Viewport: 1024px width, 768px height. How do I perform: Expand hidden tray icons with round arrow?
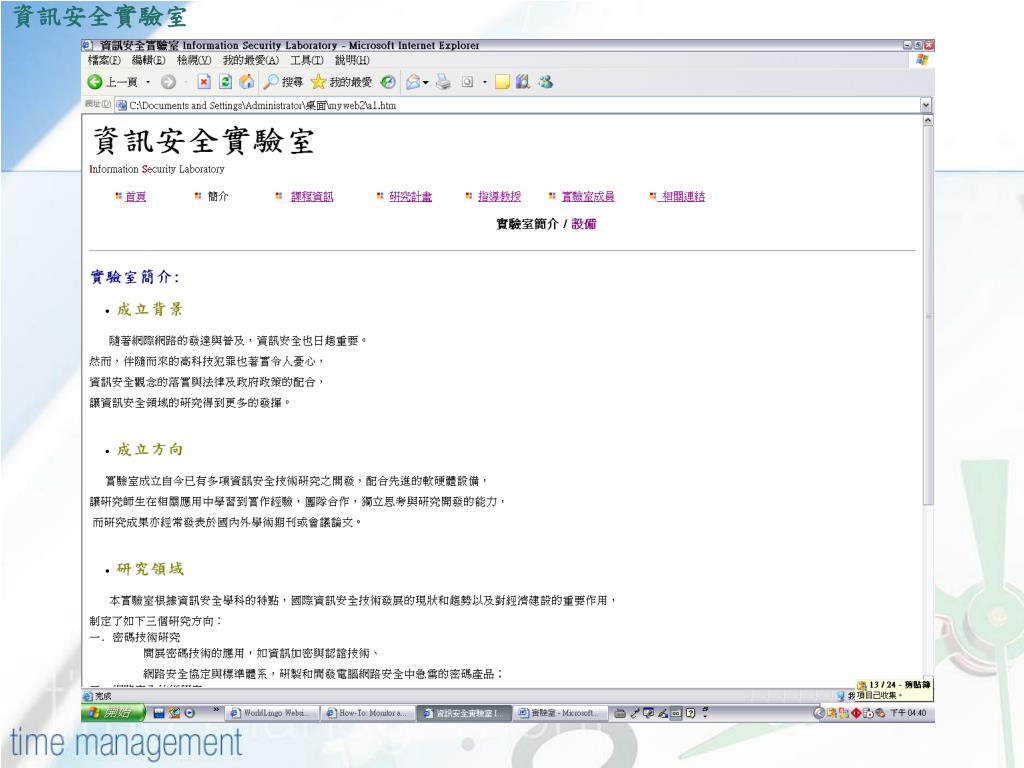(x=819, y=713)
